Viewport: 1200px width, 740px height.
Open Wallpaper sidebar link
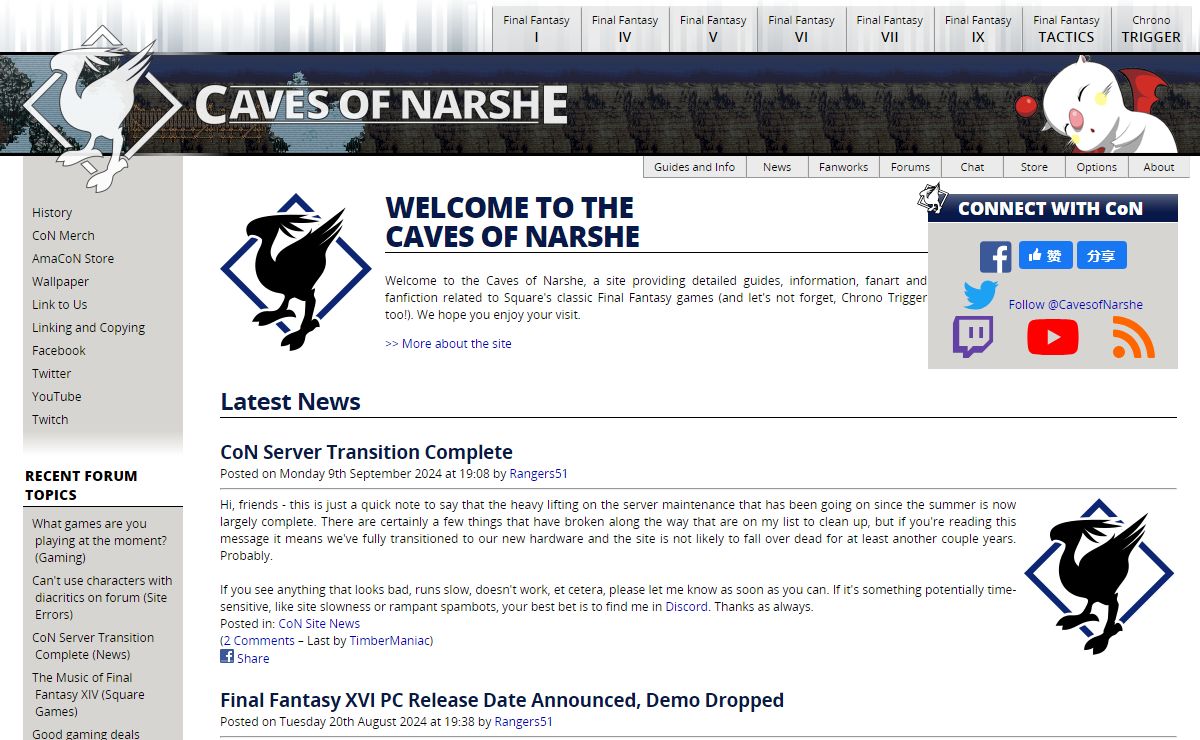click(x=60, y=281)
